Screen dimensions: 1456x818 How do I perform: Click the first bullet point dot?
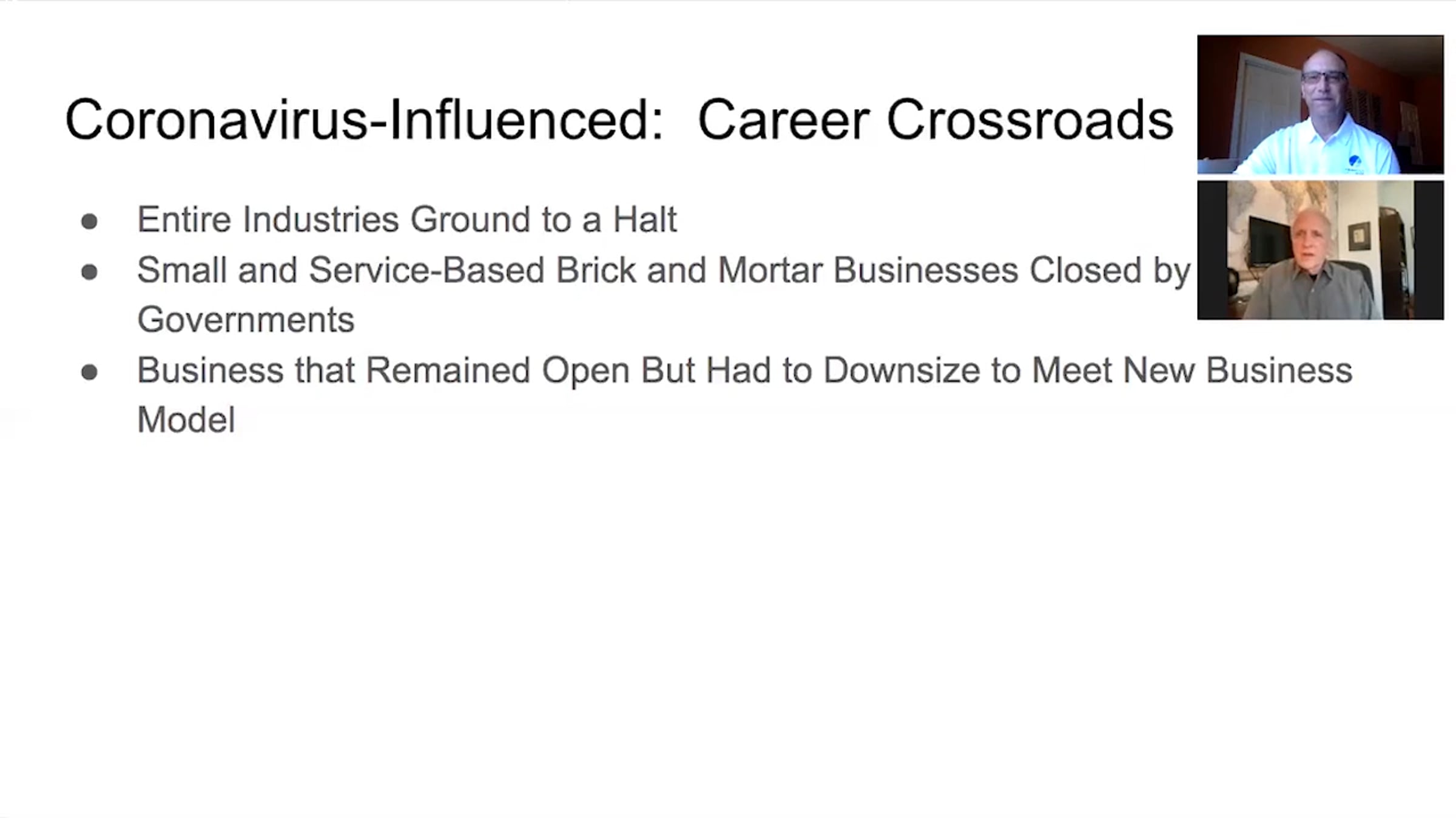click(x=89, y=221)
